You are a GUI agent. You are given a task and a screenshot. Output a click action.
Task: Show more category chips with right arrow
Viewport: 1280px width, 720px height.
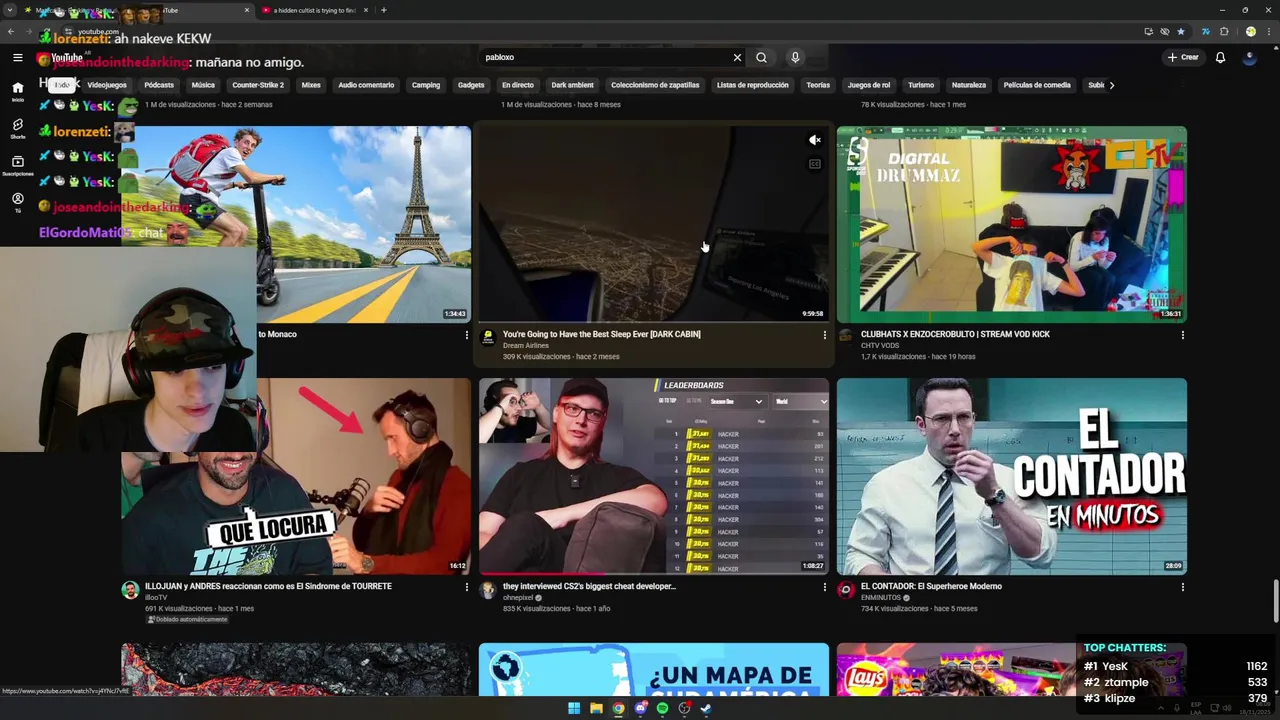[1112, 85]
